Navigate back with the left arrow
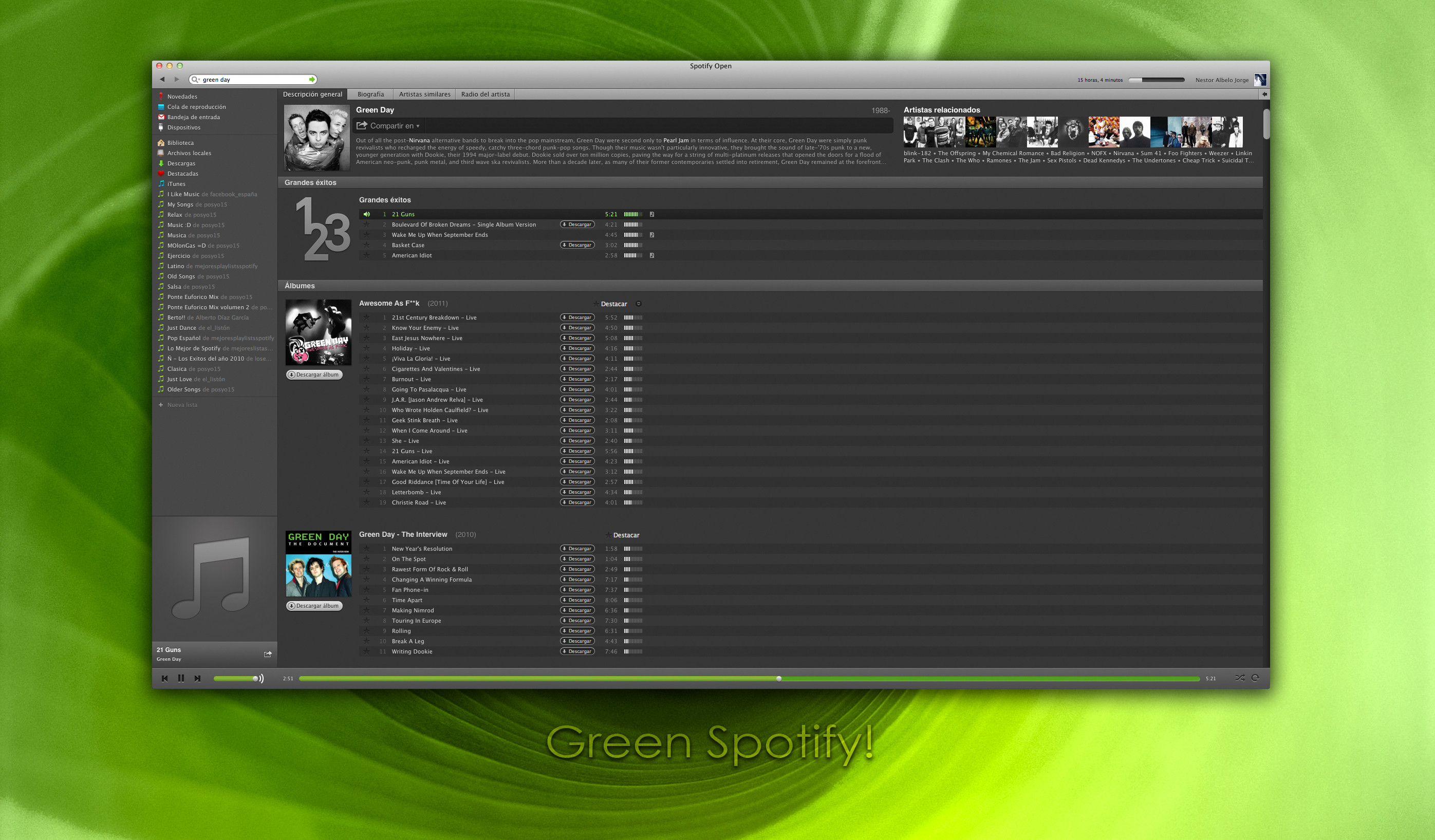 tap(162, 79)
